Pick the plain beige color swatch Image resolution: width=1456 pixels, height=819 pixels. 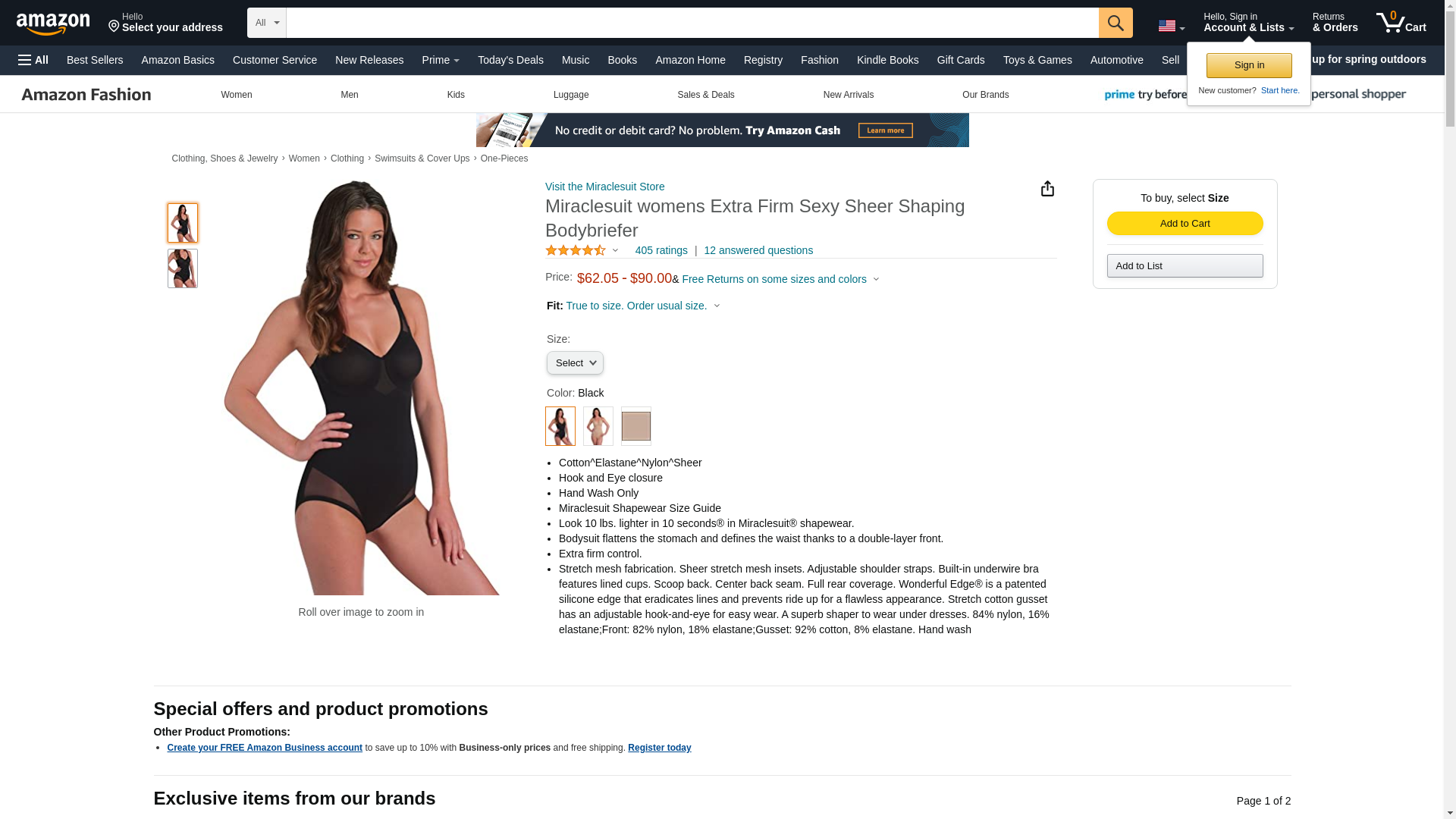[635, 425]
